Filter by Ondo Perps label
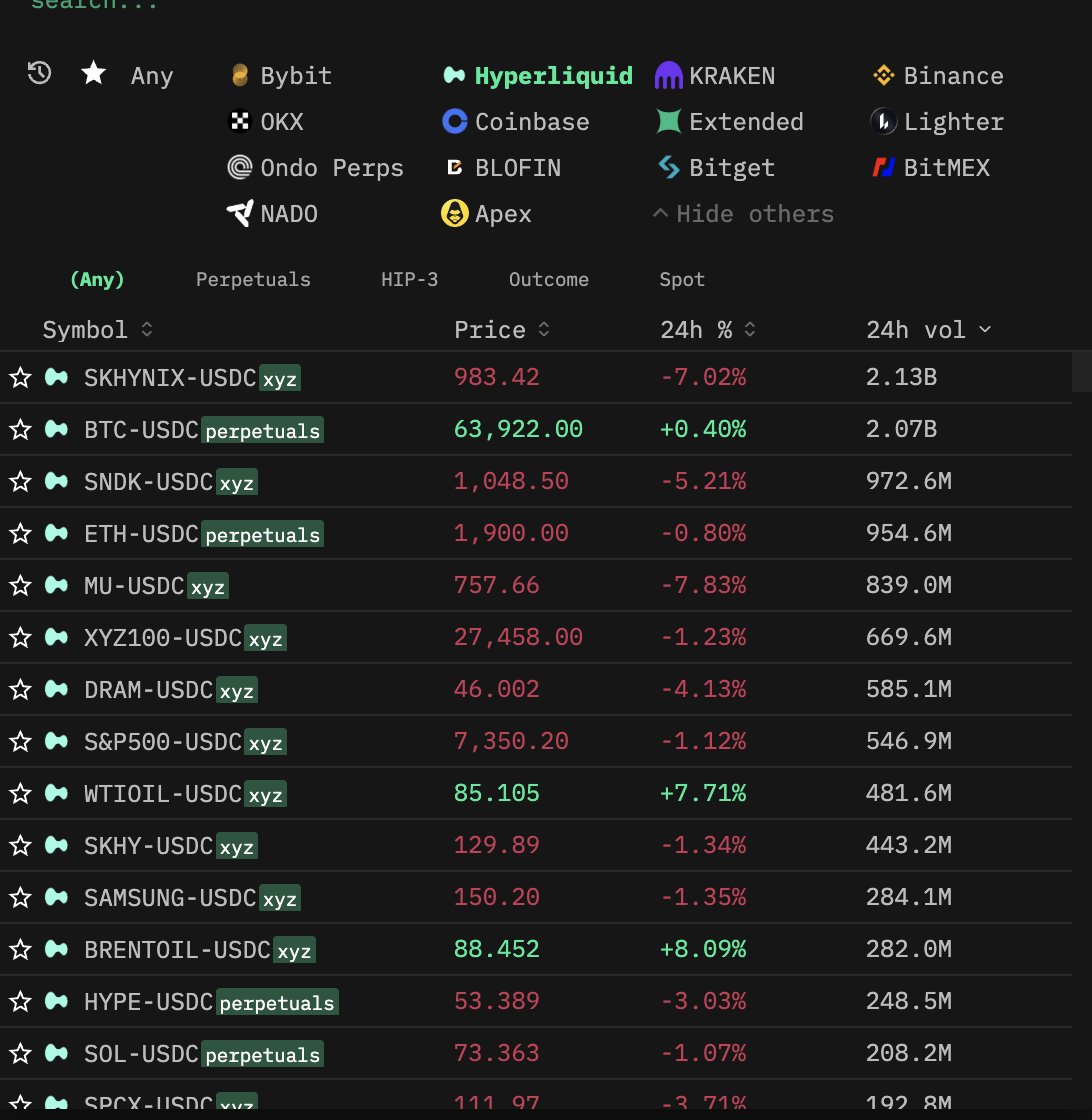The image size is (1092, 1120). (x=332, y=168)
